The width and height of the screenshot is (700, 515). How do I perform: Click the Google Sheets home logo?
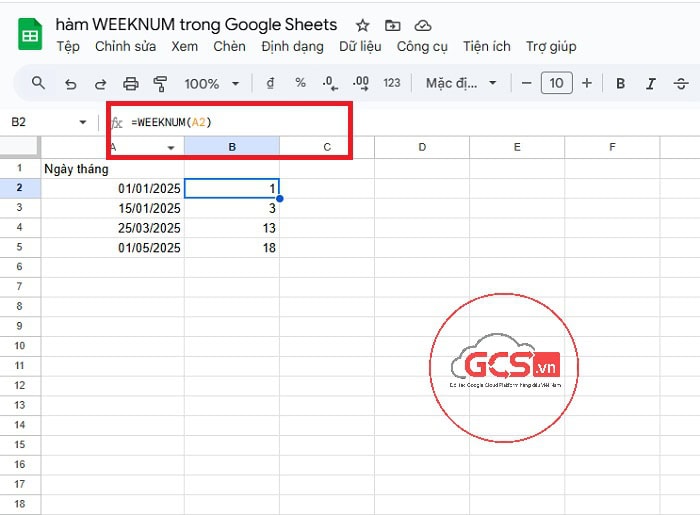click(x=30, y=35)
